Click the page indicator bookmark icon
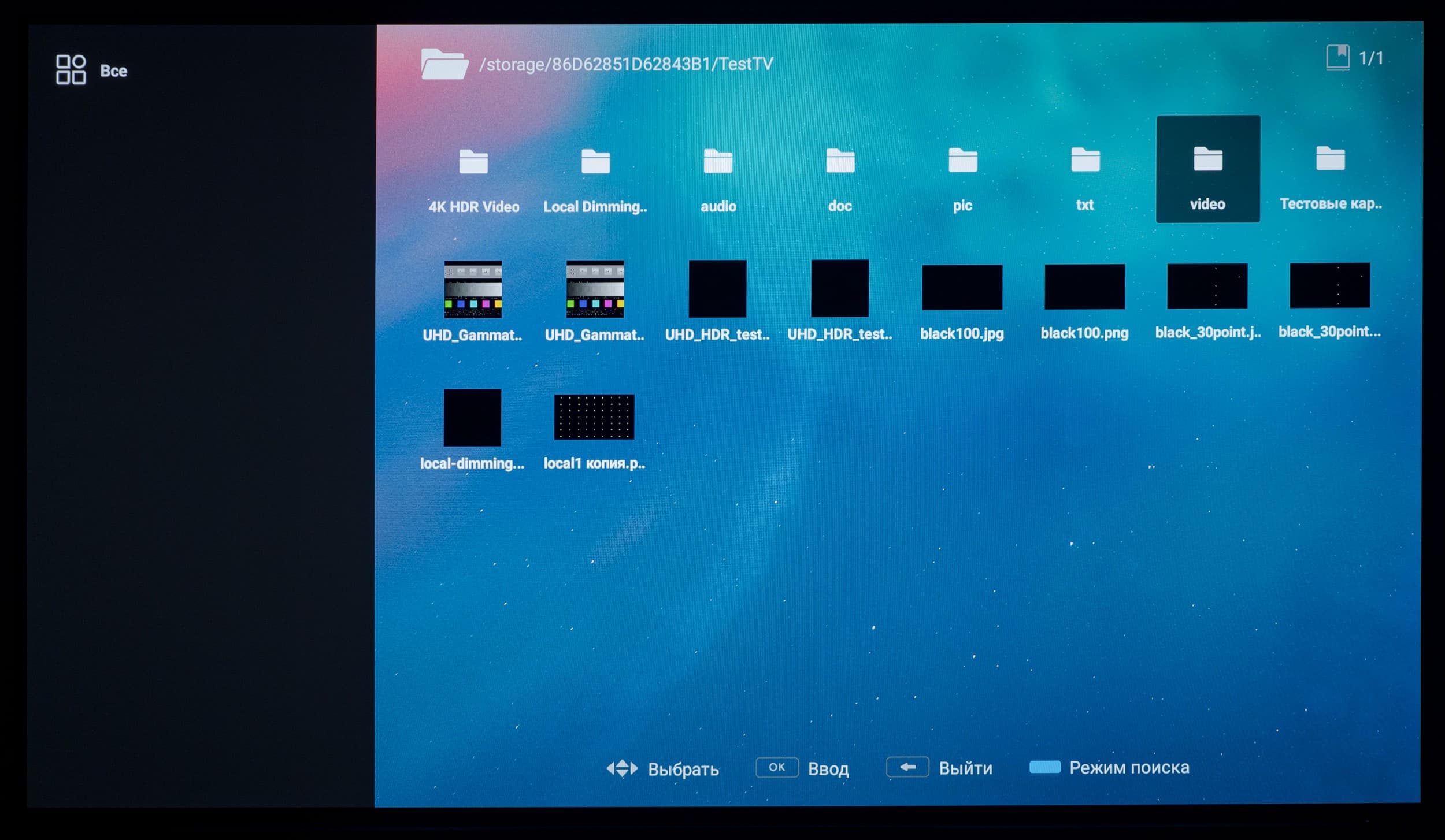The height and width of the screenshot is (840, 1445). tap(1337, 57)
